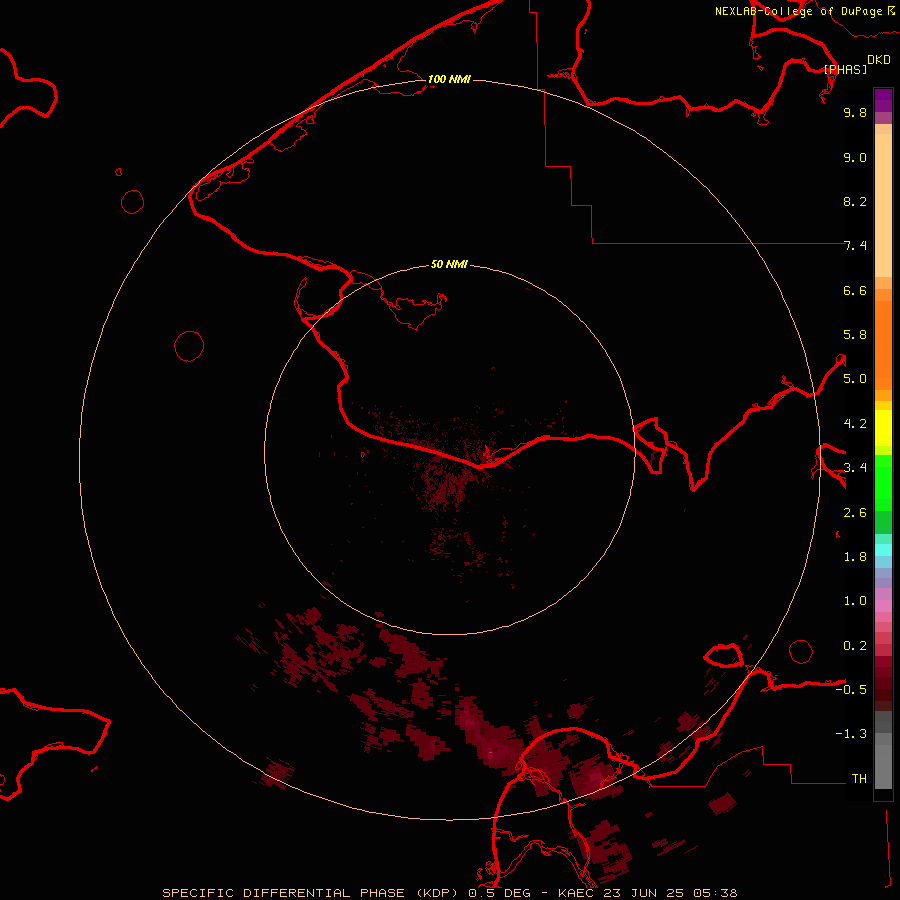Pick the gray color band beside TH
Screen dimensions: 900x900
coord(883,767)
